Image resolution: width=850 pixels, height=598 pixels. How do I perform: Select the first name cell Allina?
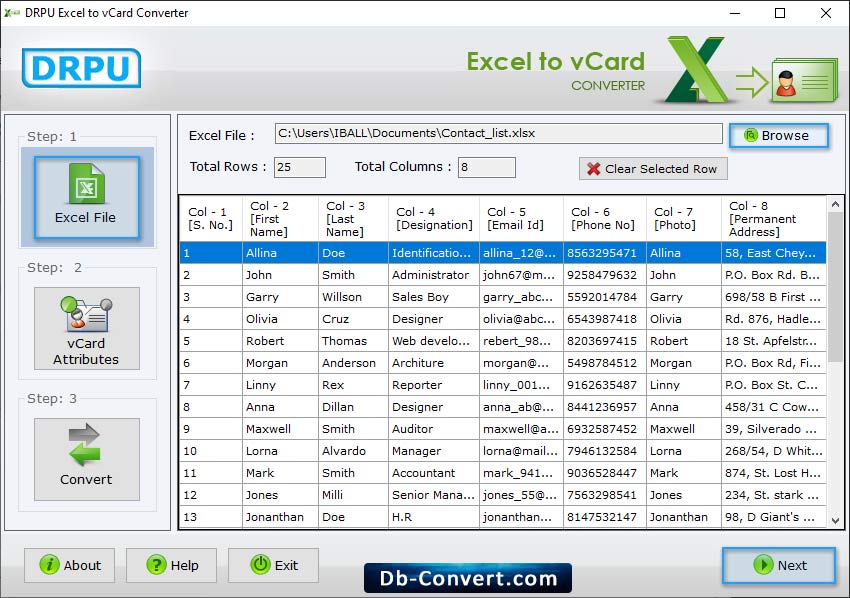coord(280,253)
